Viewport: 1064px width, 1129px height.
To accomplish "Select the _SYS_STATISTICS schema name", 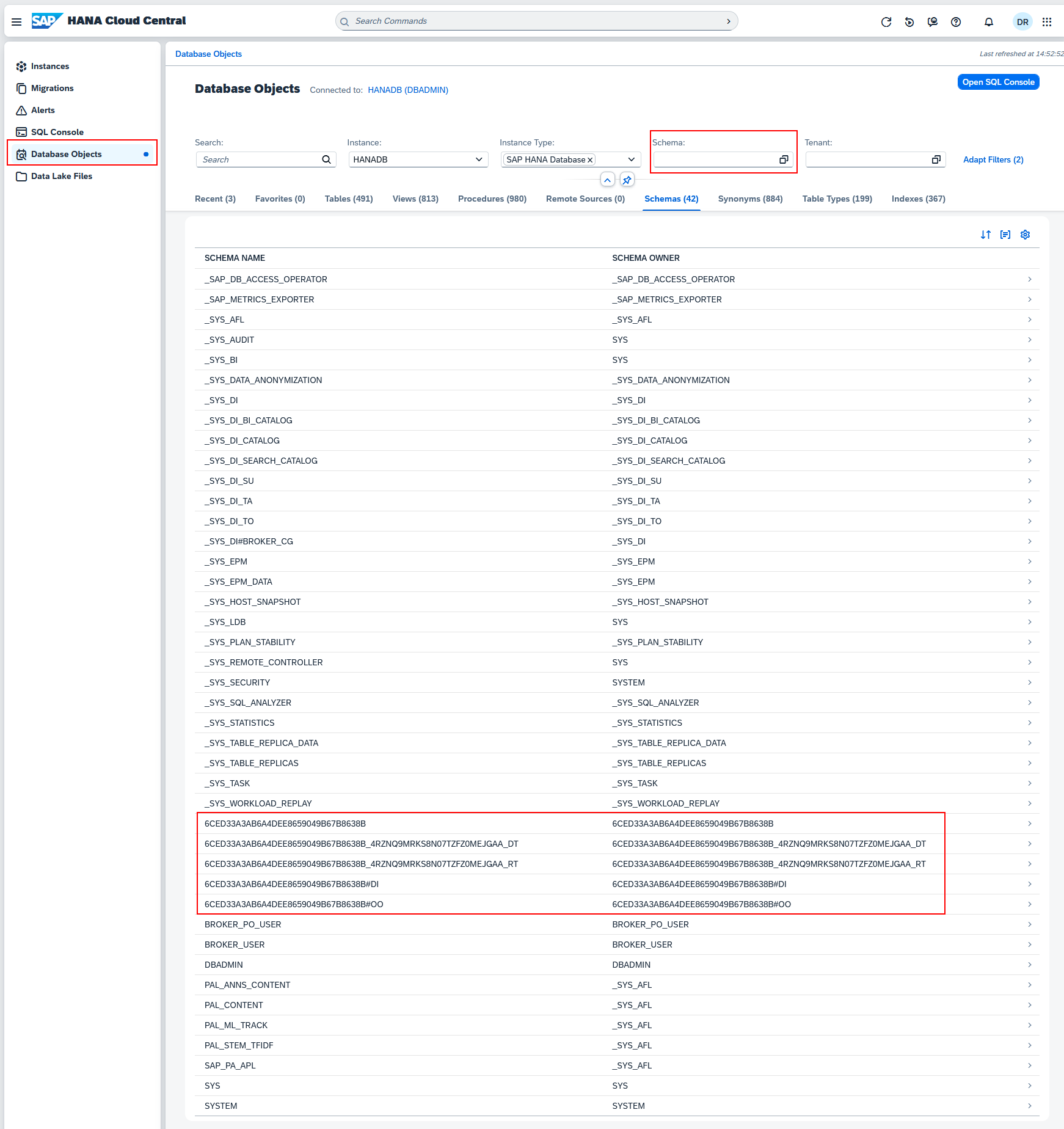I will [x=239, y=723].
